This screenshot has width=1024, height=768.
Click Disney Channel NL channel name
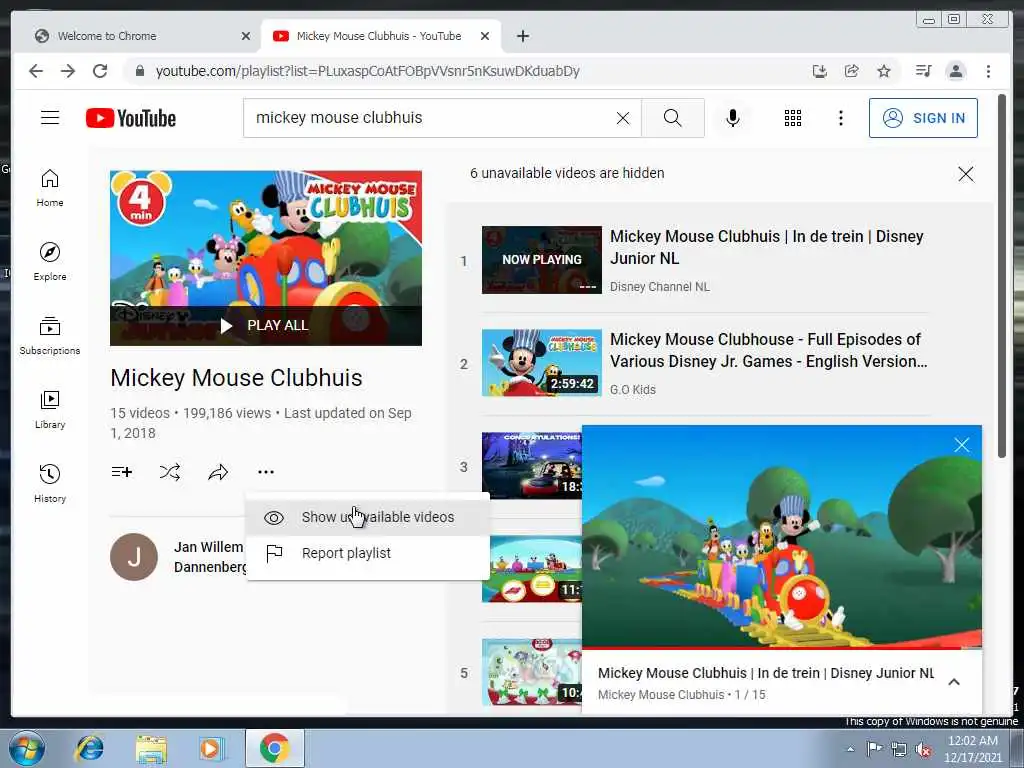[660, 287]
